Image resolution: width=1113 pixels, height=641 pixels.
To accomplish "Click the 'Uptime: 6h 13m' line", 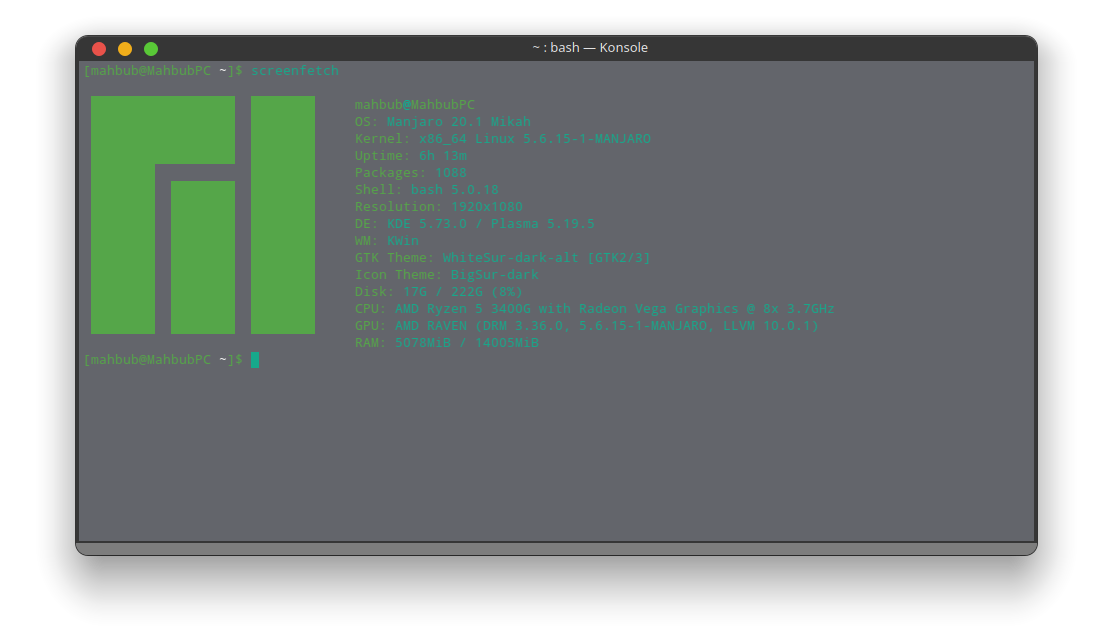I will 411,155.
